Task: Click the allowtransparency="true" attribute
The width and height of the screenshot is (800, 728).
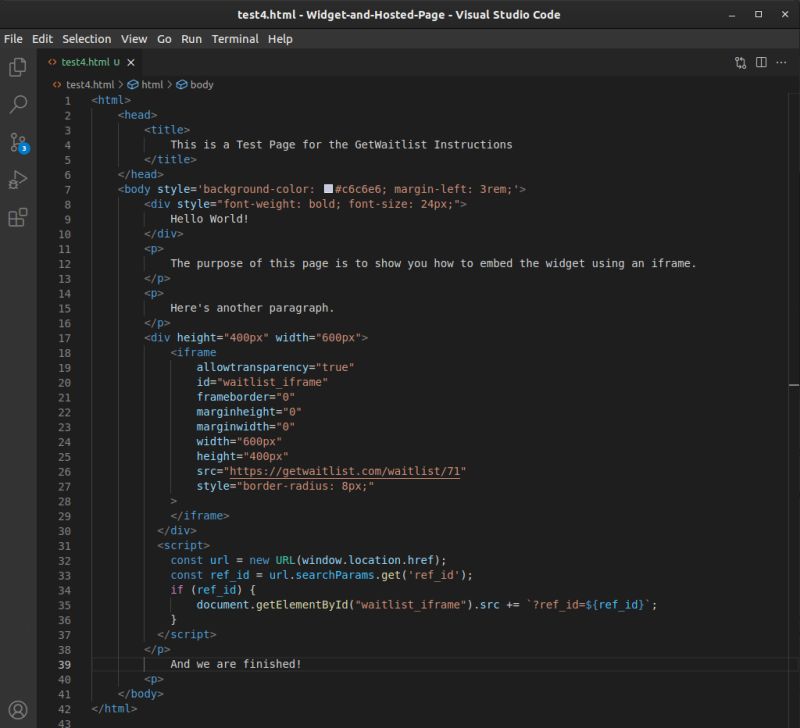Action: point(275,367)
